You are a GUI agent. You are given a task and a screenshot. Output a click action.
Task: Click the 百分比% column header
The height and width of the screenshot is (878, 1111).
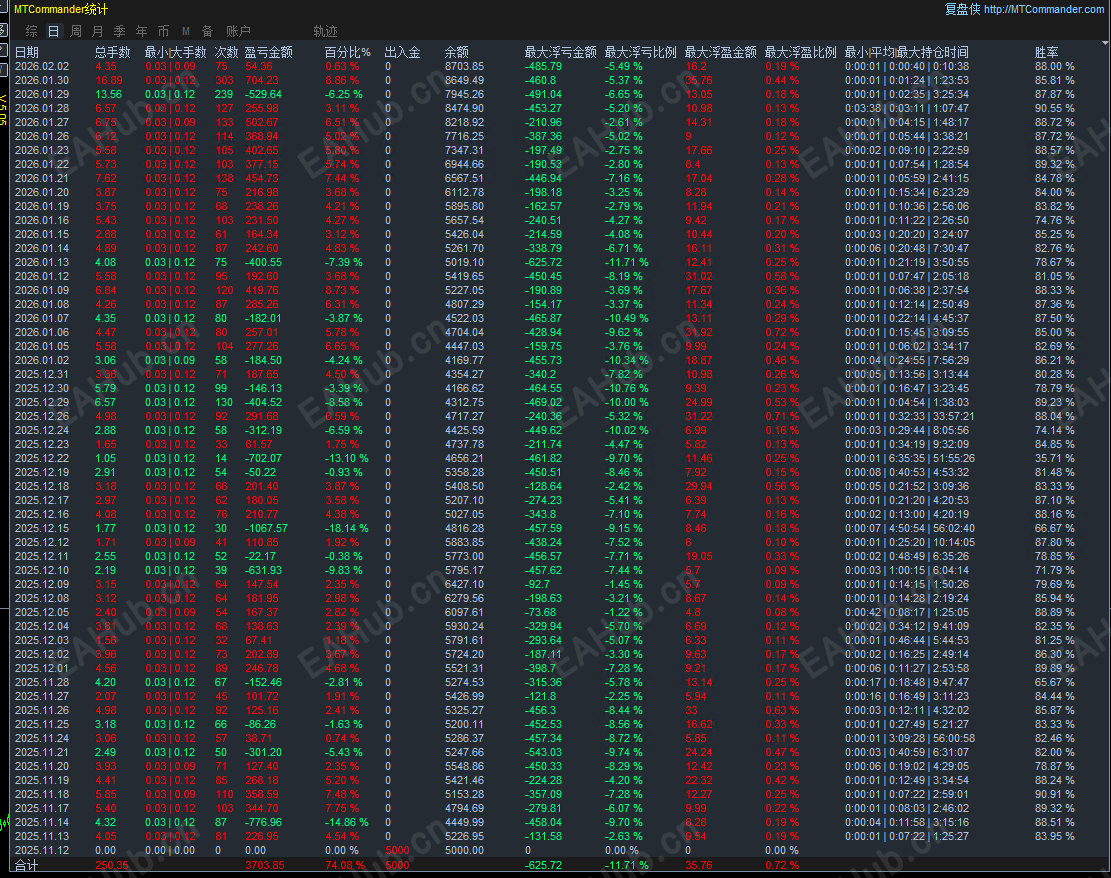[x=348, y=52]
